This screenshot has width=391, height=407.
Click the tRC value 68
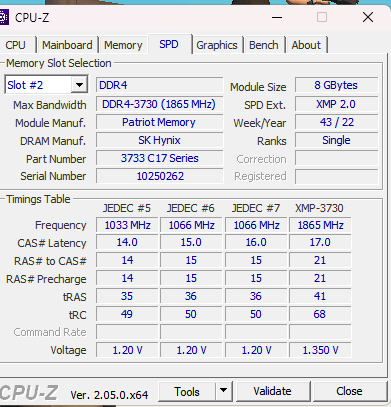[x=320, y=314]
